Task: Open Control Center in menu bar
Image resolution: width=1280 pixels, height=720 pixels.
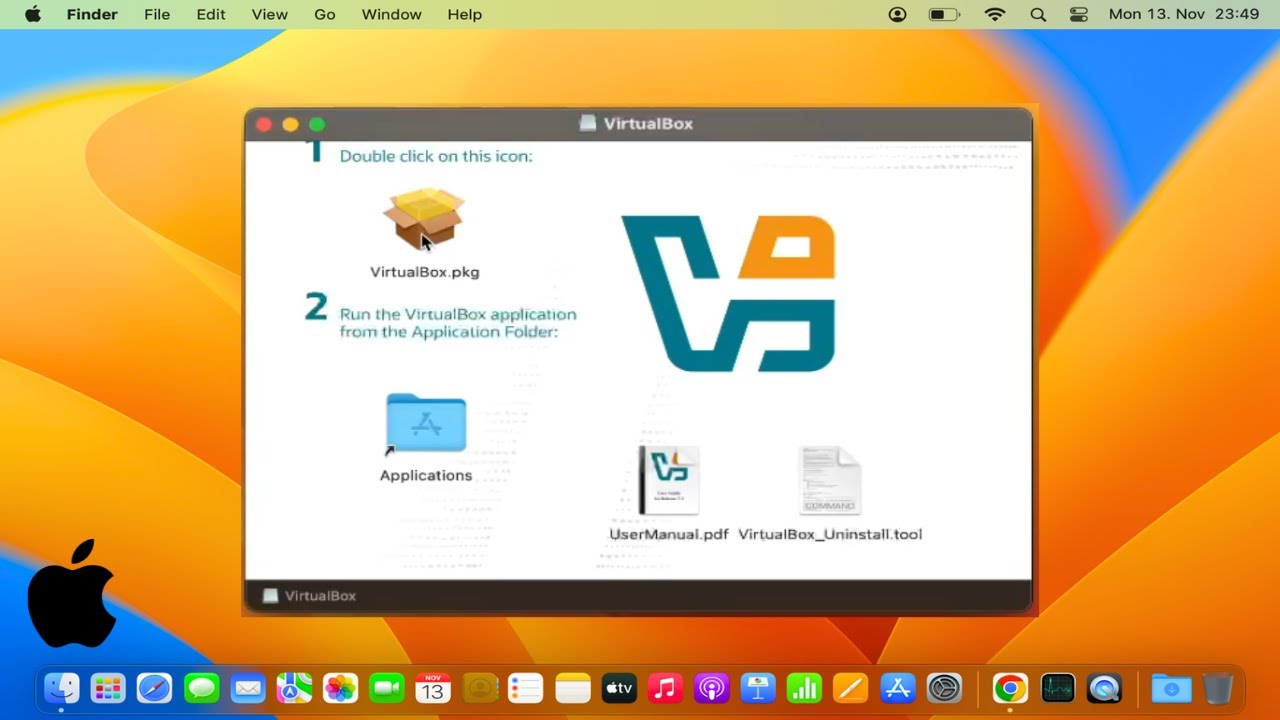Action: click(x=1078, y=14)
